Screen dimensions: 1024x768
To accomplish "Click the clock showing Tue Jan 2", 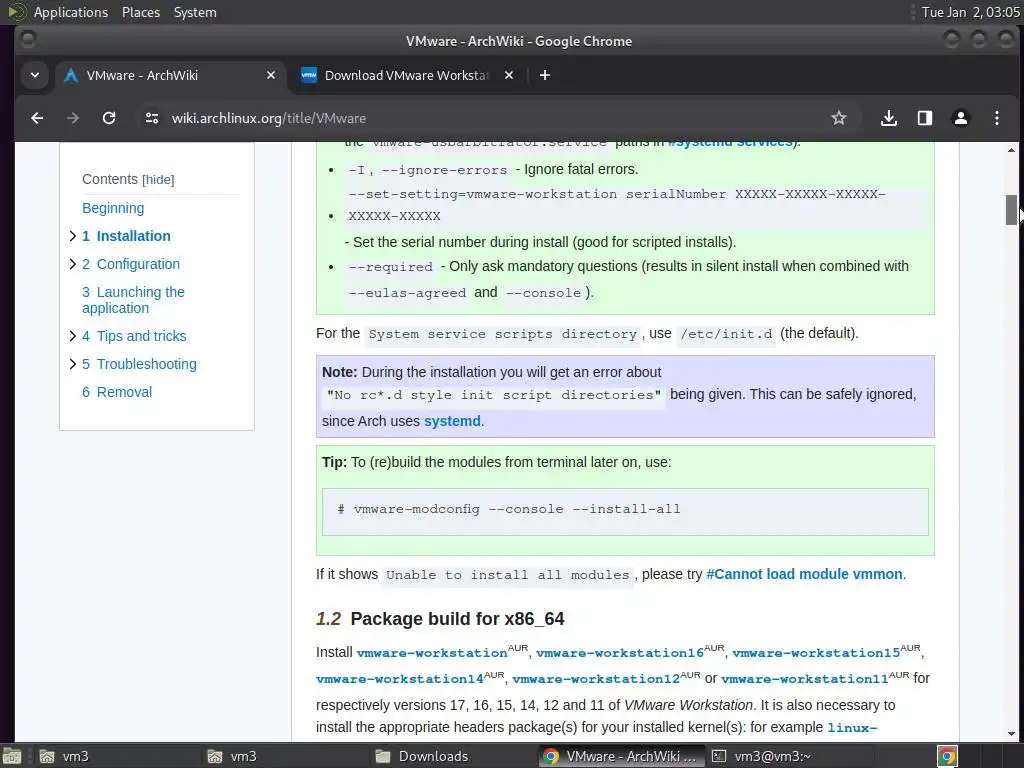I will tap(970, 12).
